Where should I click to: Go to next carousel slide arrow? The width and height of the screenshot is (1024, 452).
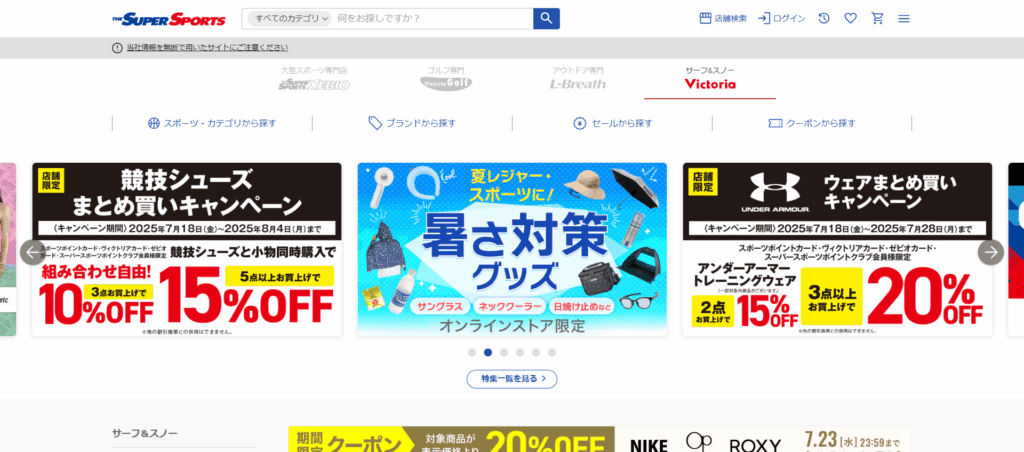(991, 252)
